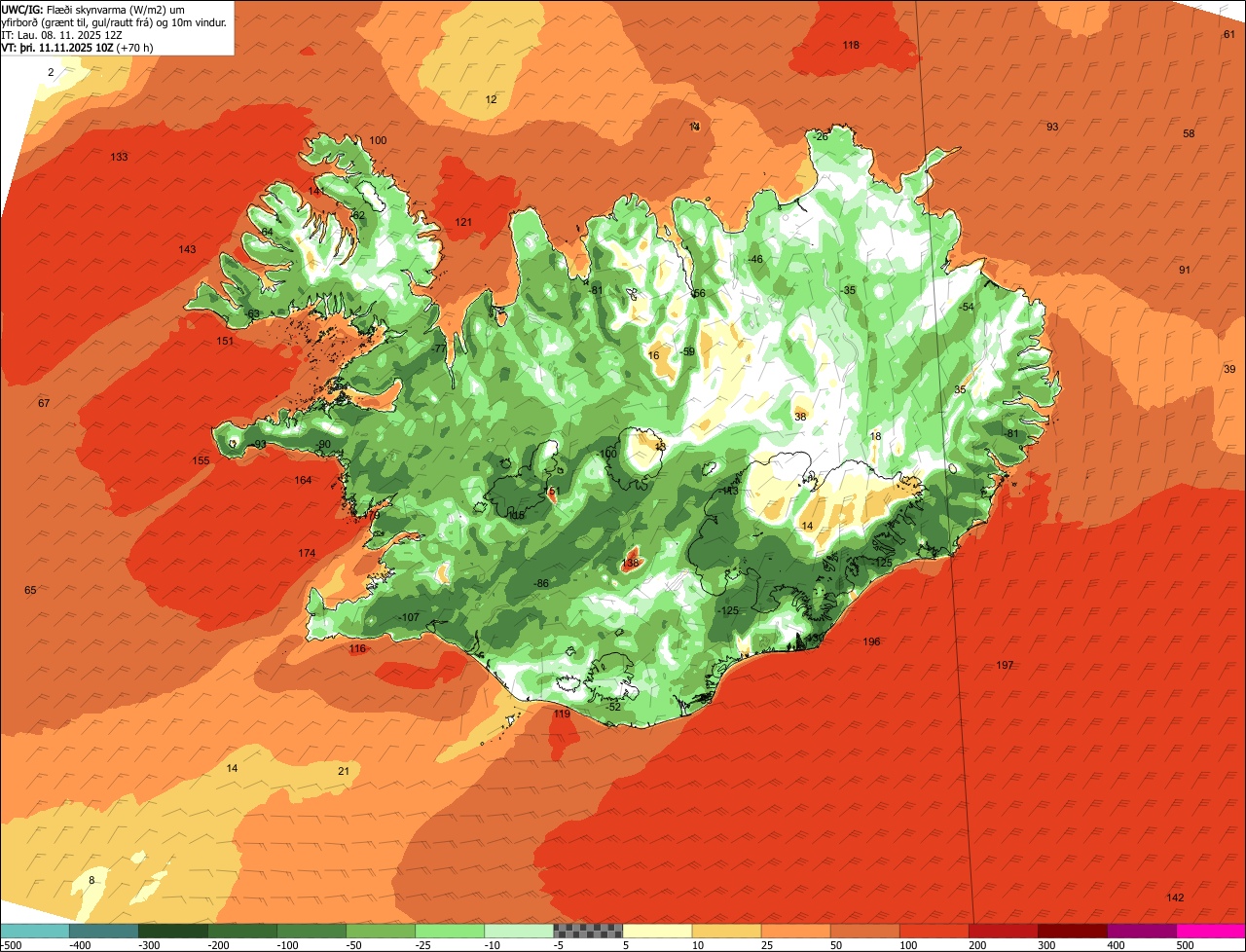This screenshot has width=1246, height=952.
Task: Select the -100 to -50 green legend swatch
Action: (311, 931)
